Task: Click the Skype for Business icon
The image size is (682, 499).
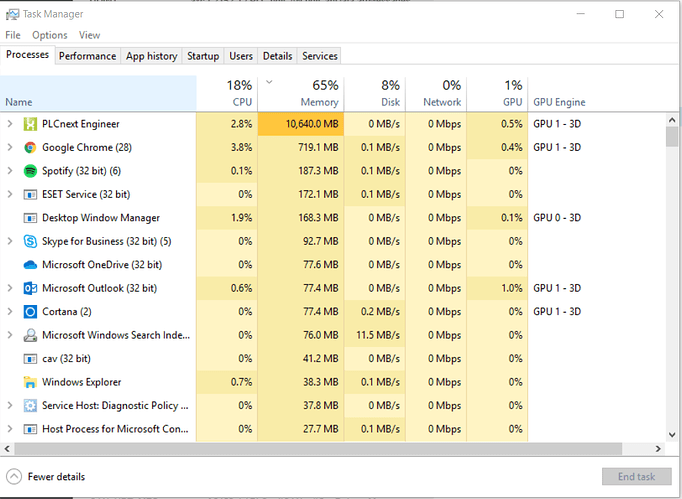Action: pyautogui.click(x=30, y=241)
